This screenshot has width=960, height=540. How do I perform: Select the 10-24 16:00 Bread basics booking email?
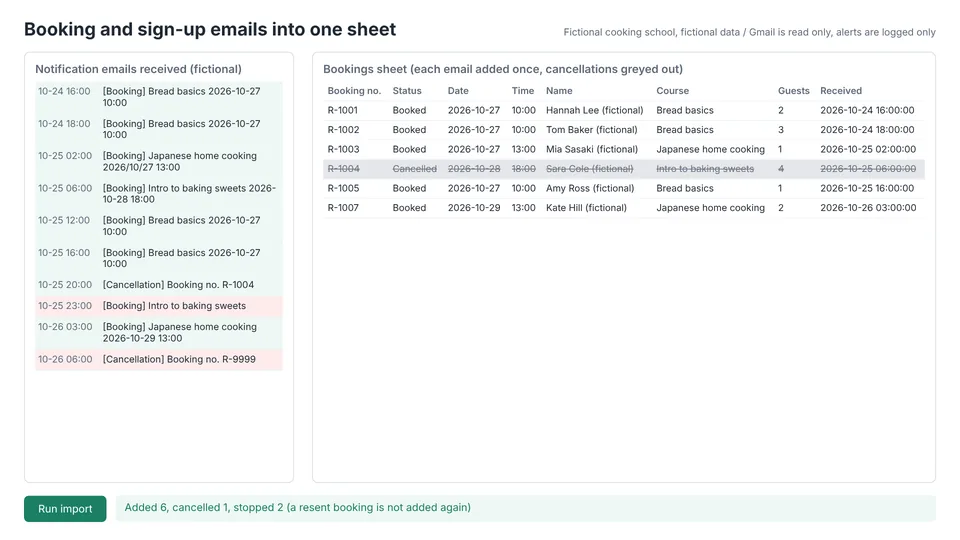pyautogui.click(x=159, y=97)
